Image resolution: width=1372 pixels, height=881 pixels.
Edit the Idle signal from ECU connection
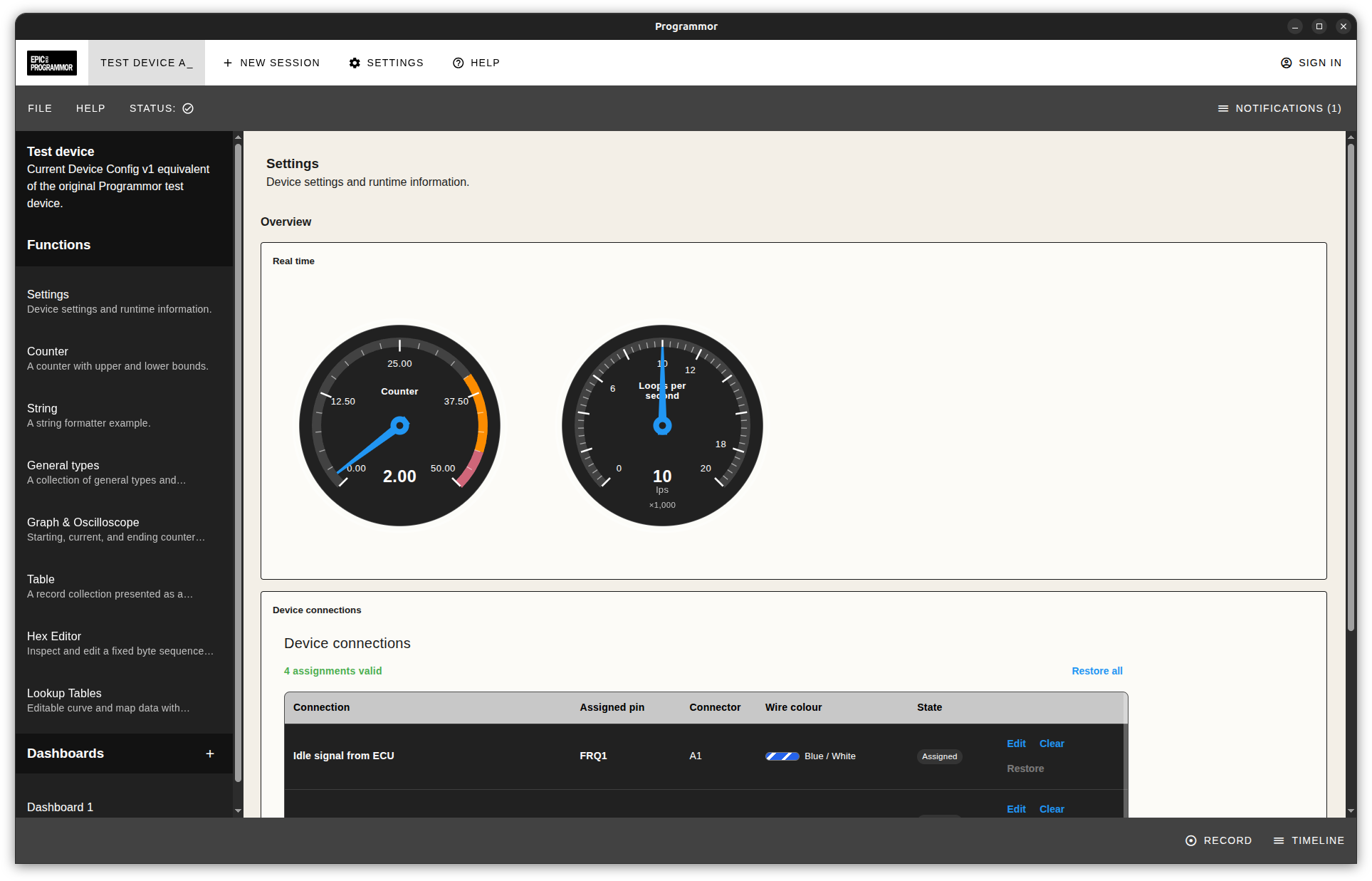[x=1016, y=744]
